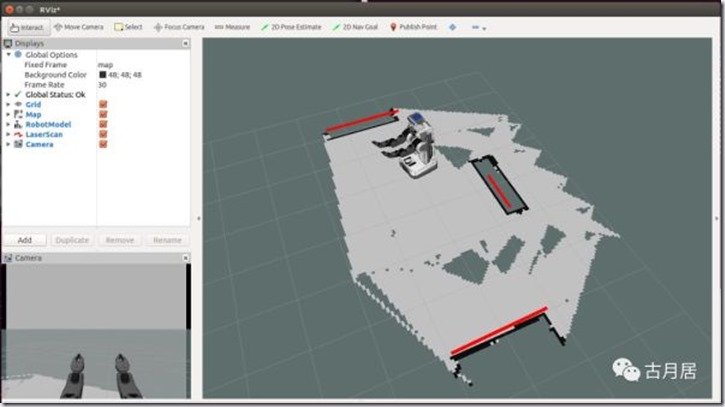Activate the 2D Pose Estimate tool
Viewport: 725px width, 407px height.
point(291,27)
